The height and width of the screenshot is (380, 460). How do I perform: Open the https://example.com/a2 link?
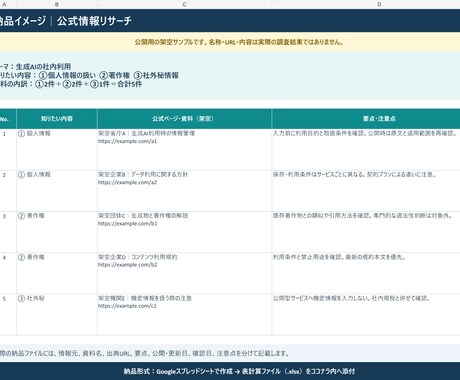click(x=127, y=182)
